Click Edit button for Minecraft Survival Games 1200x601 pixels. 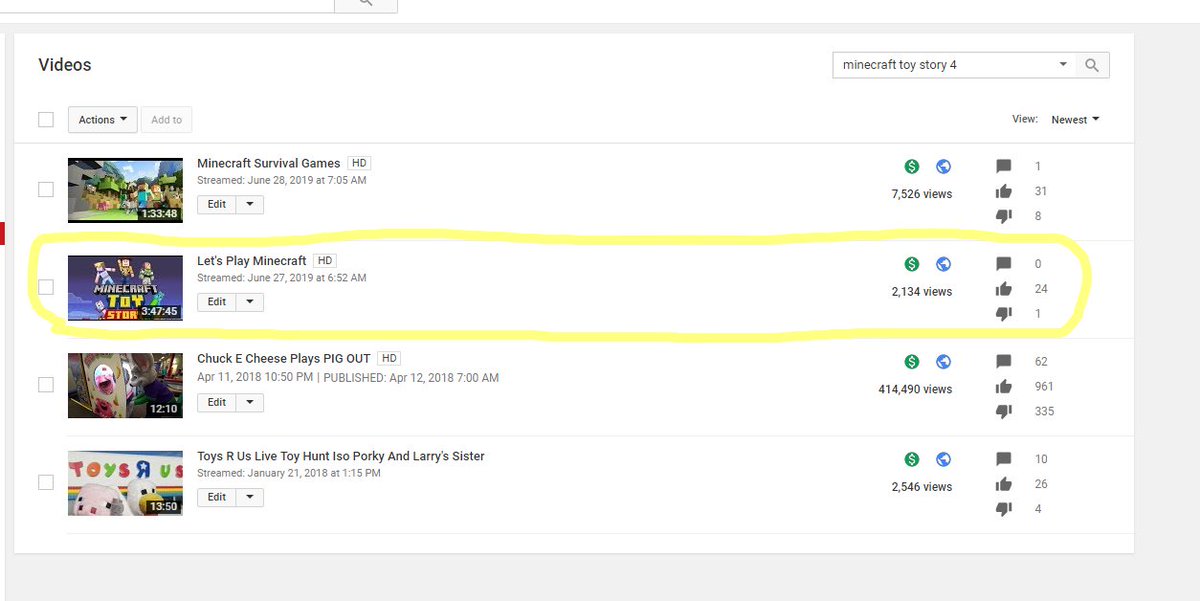coord(217,204)
